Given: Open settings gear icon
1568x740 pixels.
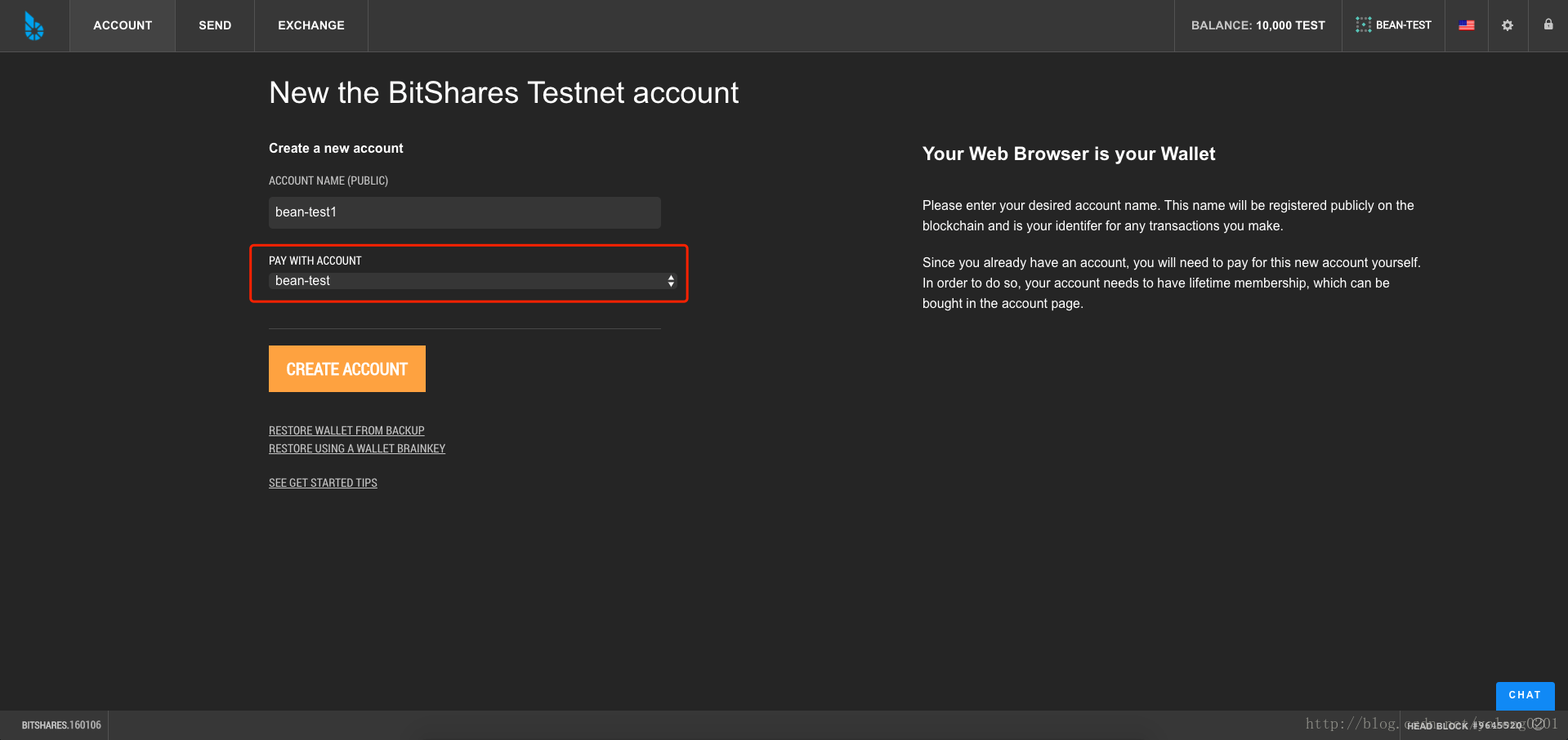Looking at the screenshot, I should (1508, 25).
